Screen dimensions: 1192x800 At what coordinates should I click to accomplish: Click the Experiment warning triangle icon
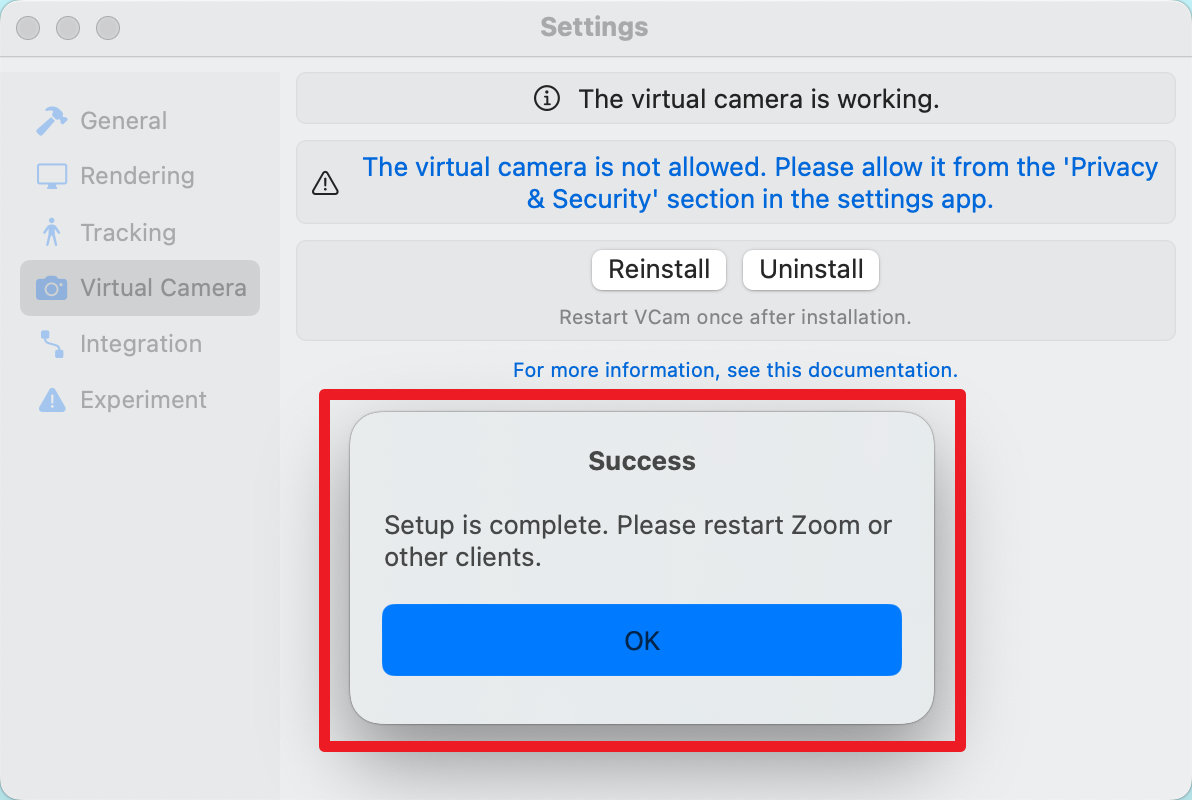(51, 400)
